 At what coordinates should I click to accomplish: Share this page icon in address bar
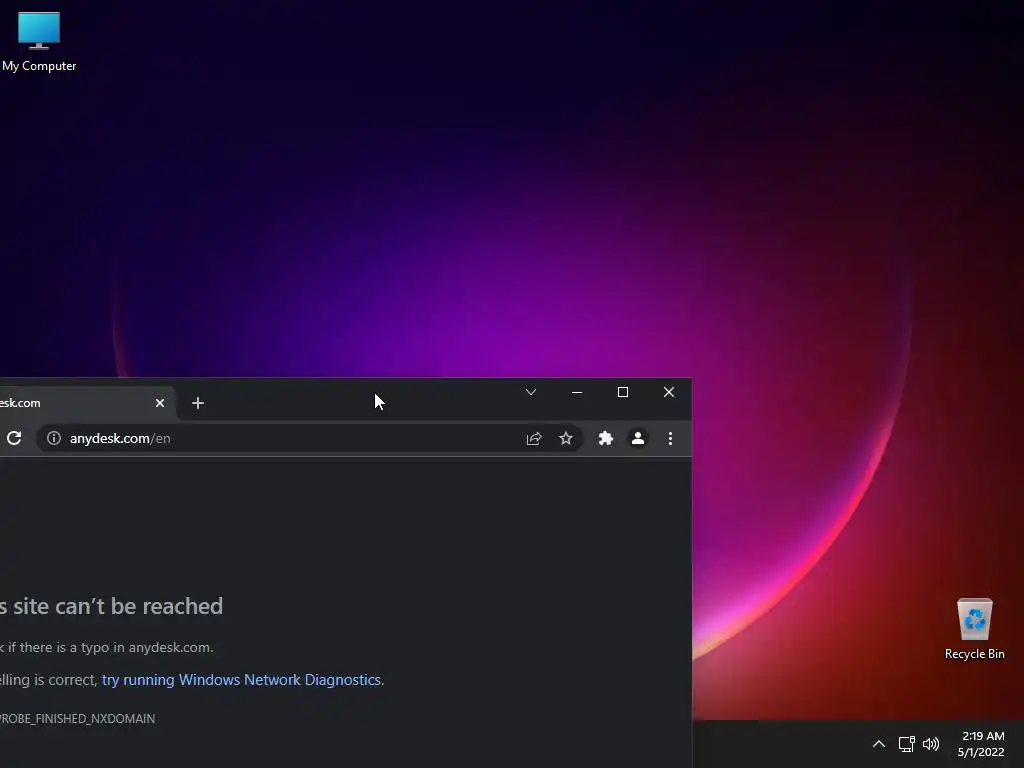coord(534,438)
